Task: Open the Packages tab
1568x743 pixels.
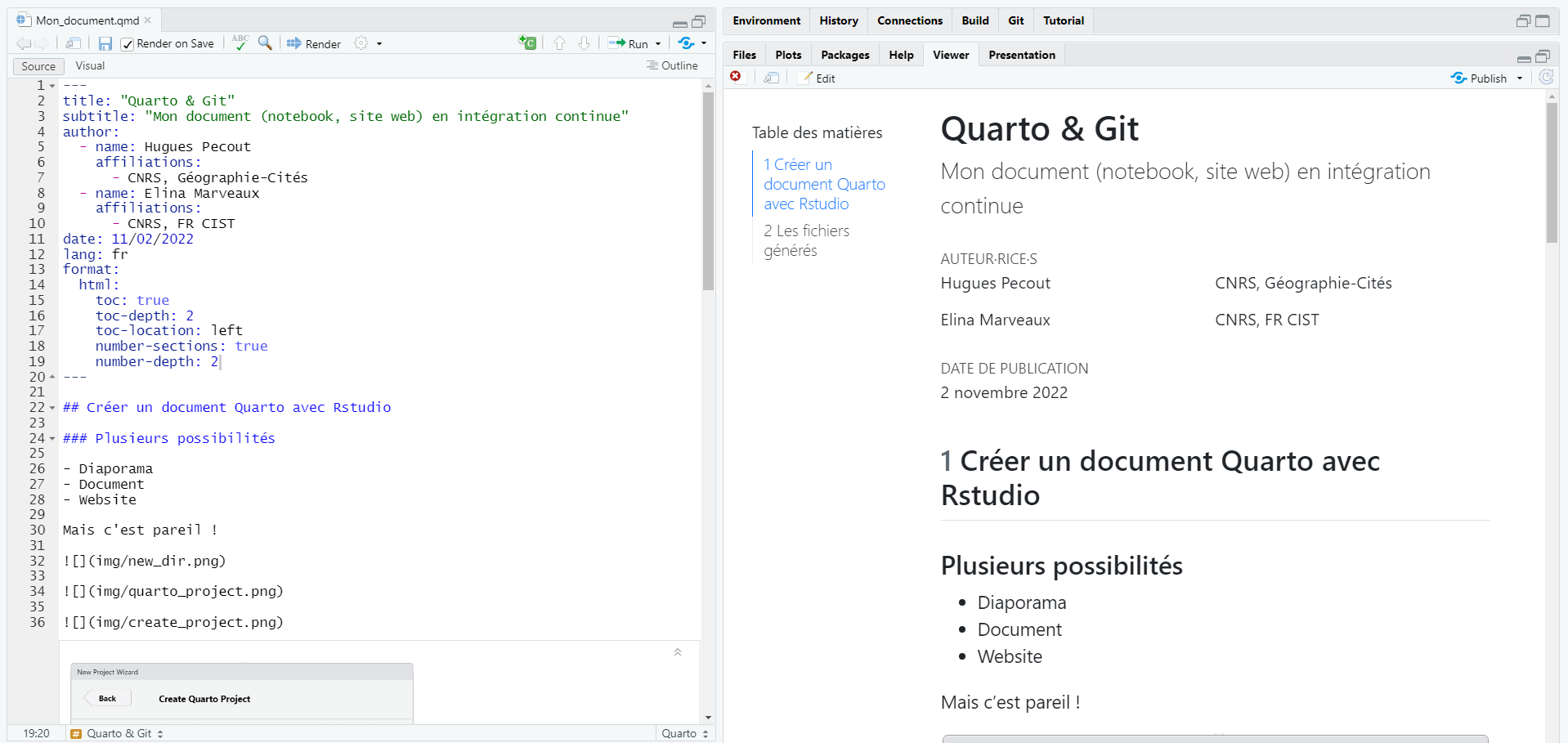Action: [x=844, y=55]
